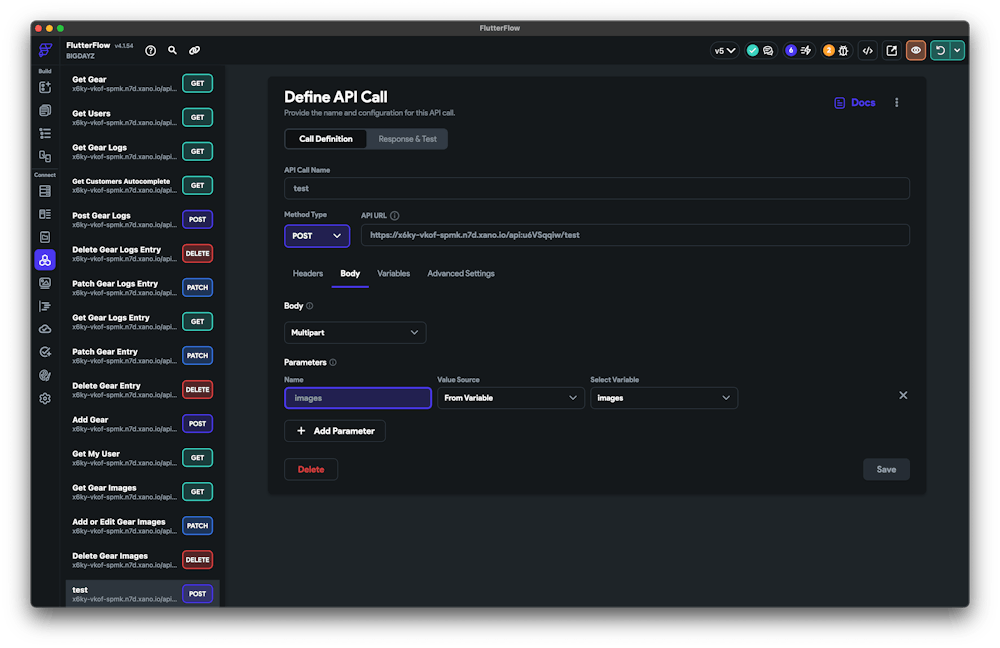Click the API Call Name field
The width and height of the screenshot is (1000, 648).
tap(596, 188)
